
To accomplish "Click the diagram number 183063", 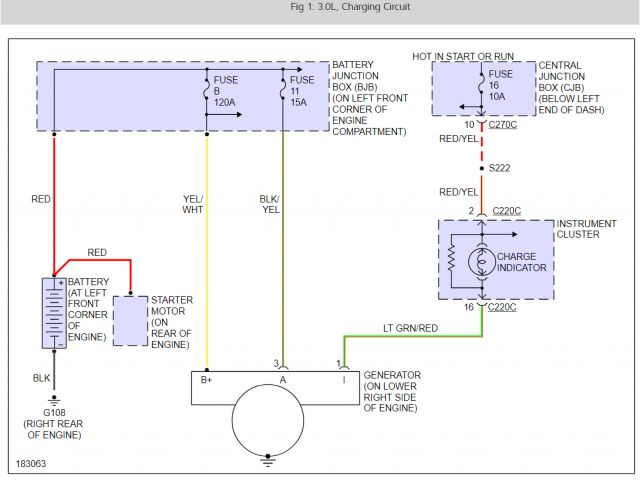I will click(x=31, y=465).
